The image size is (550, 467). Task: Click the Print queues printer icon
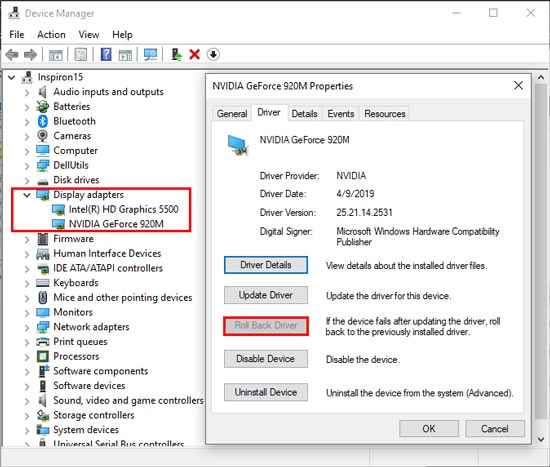(42, 342)
